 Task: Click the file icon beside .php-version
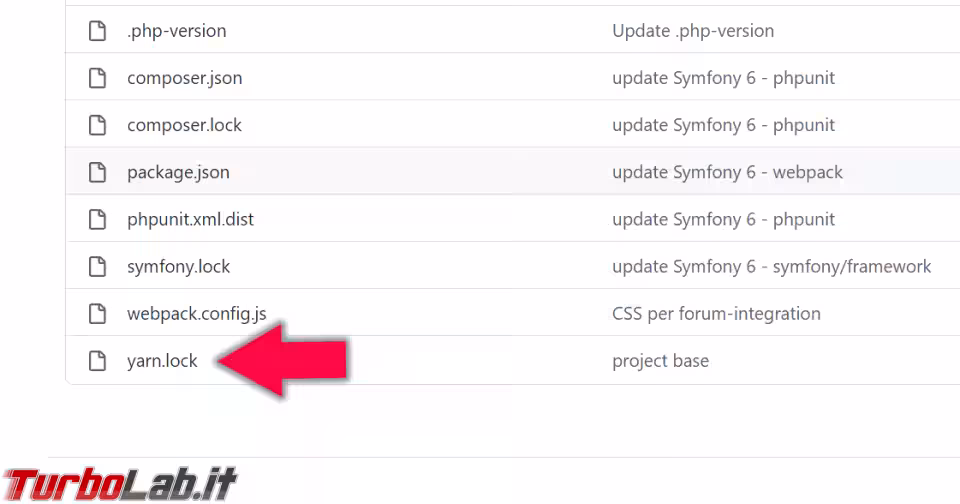[x=97, y=31]
